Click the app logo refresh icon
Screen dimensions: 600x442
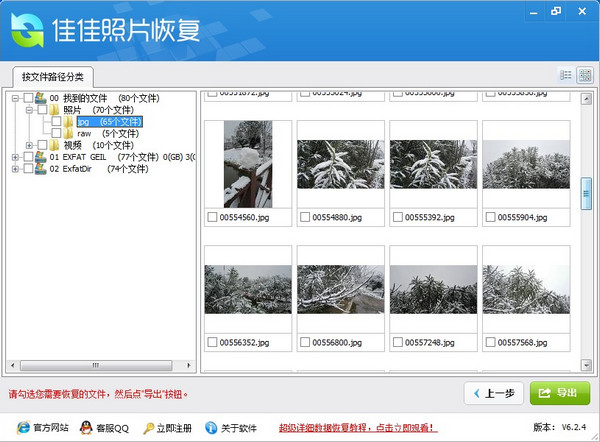pyautogui.click(x=27, y=31)
